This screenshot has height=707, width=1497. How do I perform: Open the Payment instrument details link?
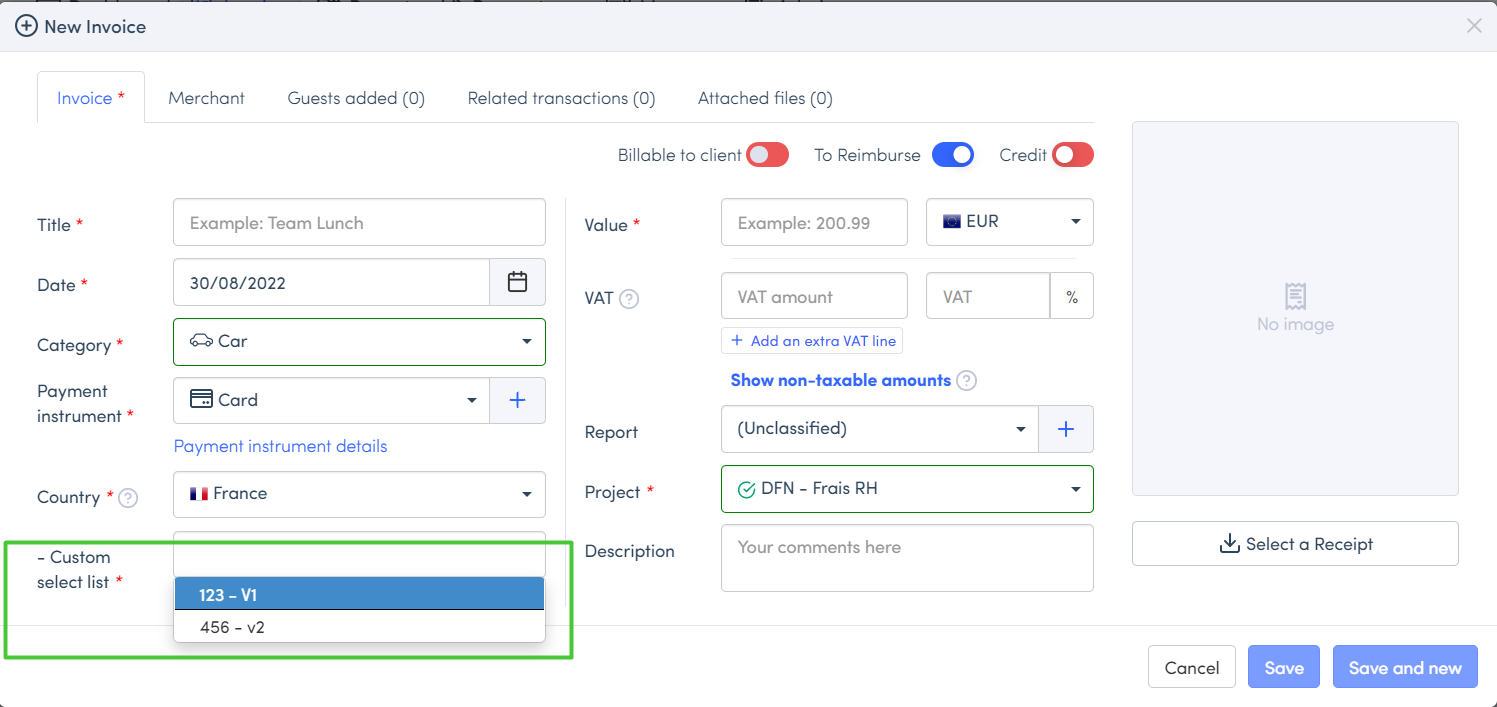click(x=280, y=446)
